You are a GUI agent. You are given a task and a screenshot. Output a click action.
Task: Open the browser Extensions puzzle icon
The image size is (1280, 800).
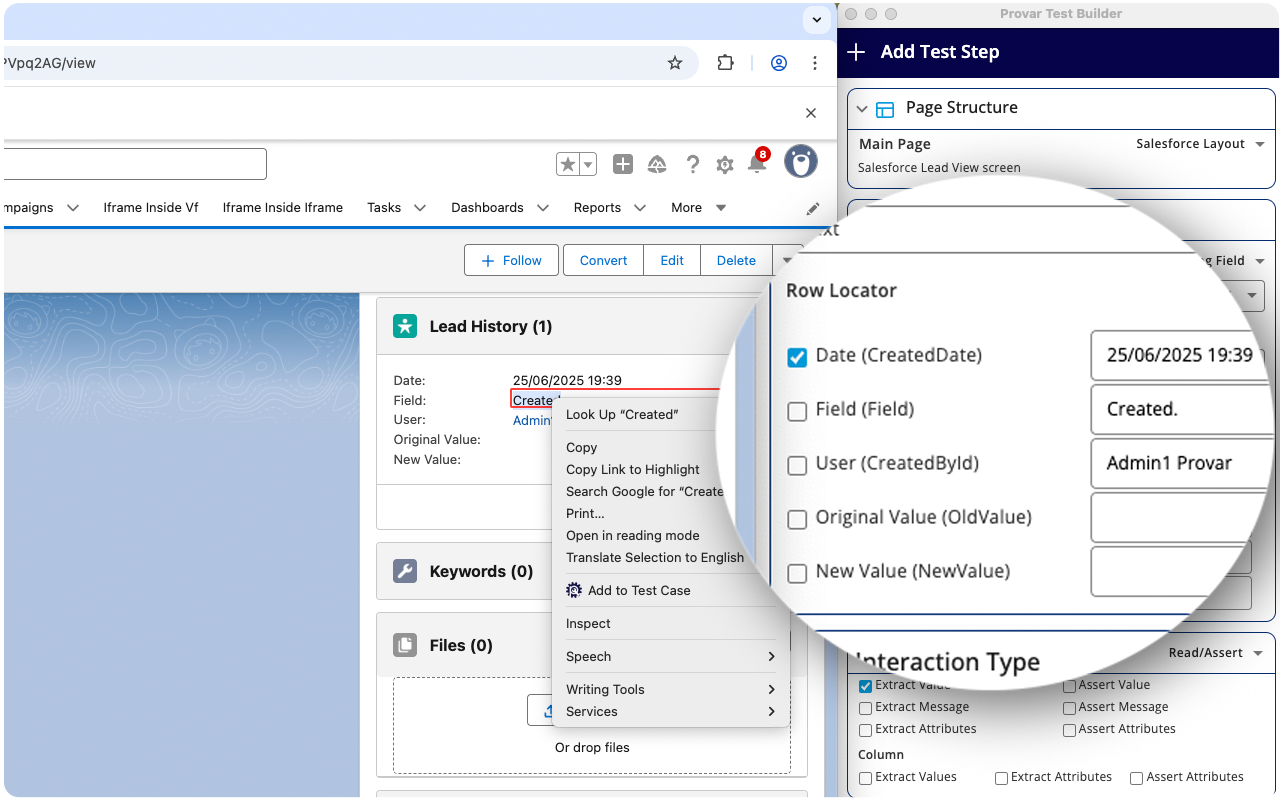(726, 63)
